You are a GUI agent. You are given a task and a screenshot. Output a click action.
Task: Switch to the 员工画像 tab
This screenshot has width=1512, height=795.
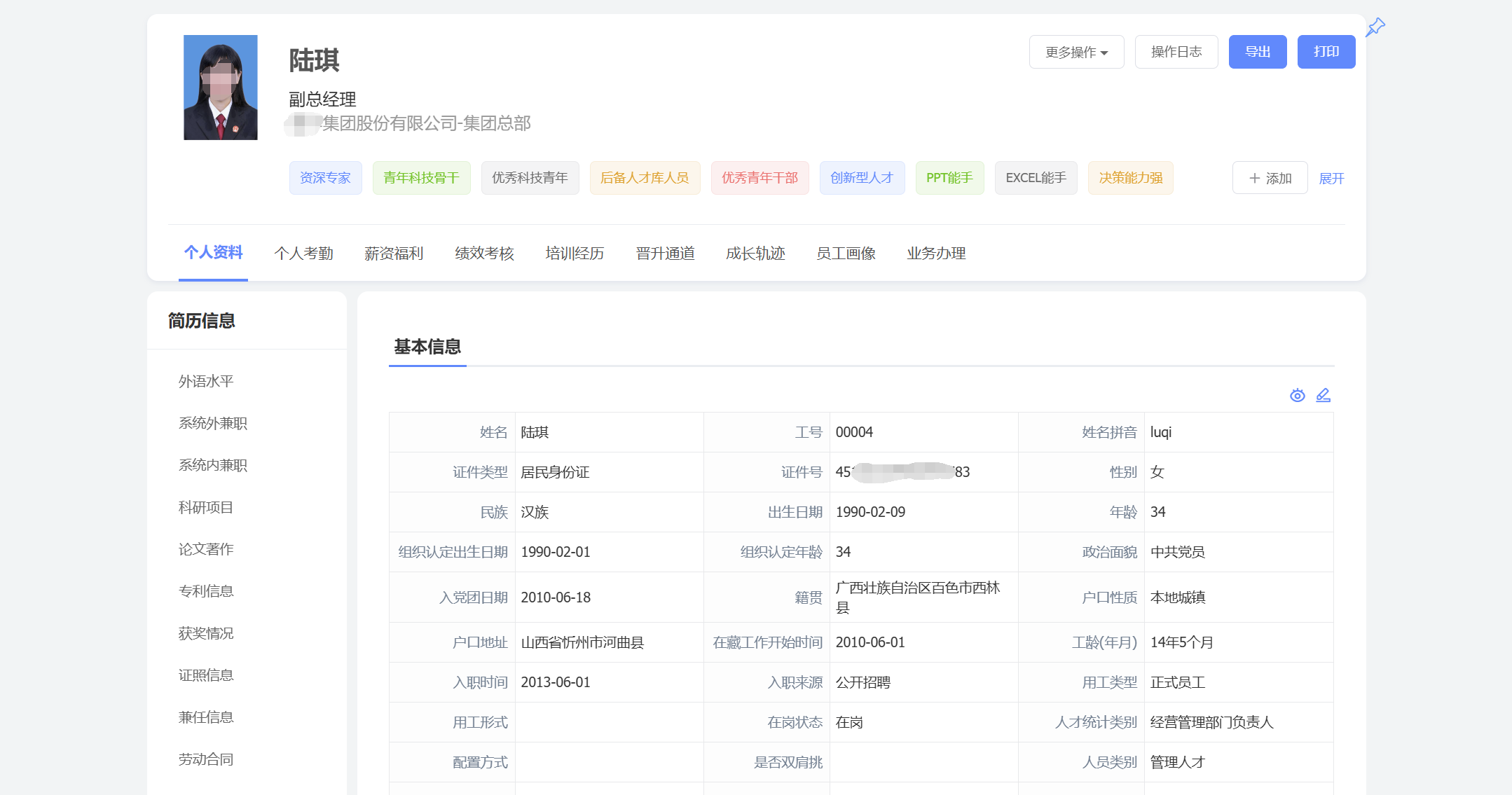pyautogui.click(x=846, y=253)
